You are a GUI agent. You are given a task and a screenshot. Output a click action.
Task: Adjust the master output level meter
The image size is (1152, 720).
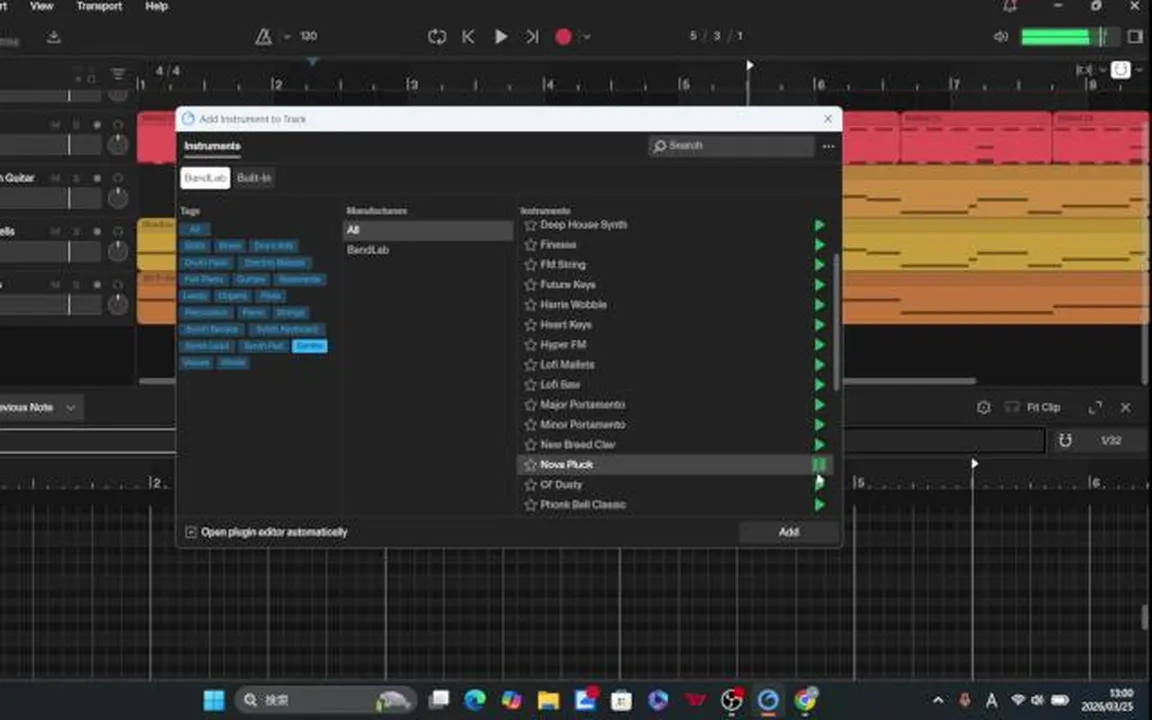(x=1070, y=37)
